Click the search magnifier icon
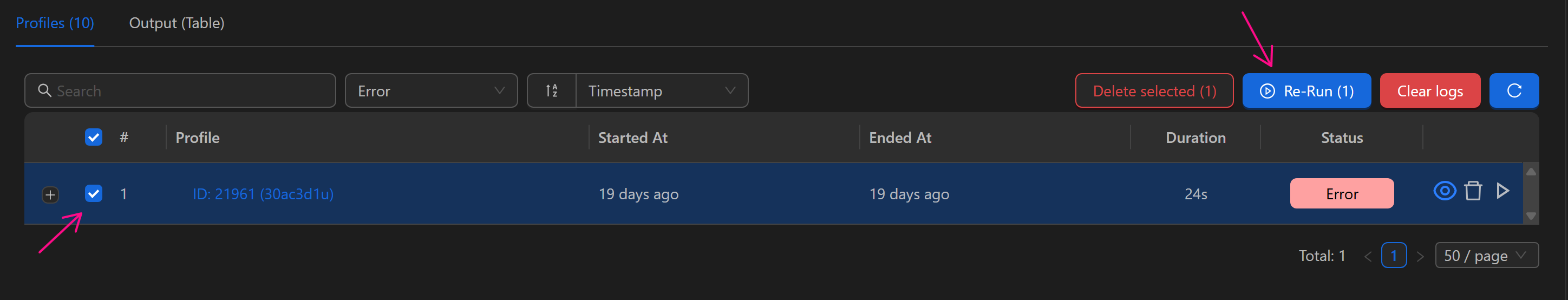1568x300 pixels. pos(44,92)
